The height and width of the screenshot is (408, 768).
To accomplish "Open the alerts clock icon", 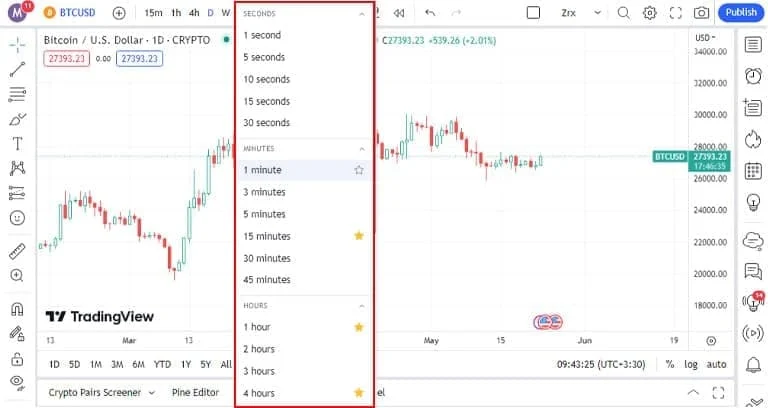I will tap(753, 75).
